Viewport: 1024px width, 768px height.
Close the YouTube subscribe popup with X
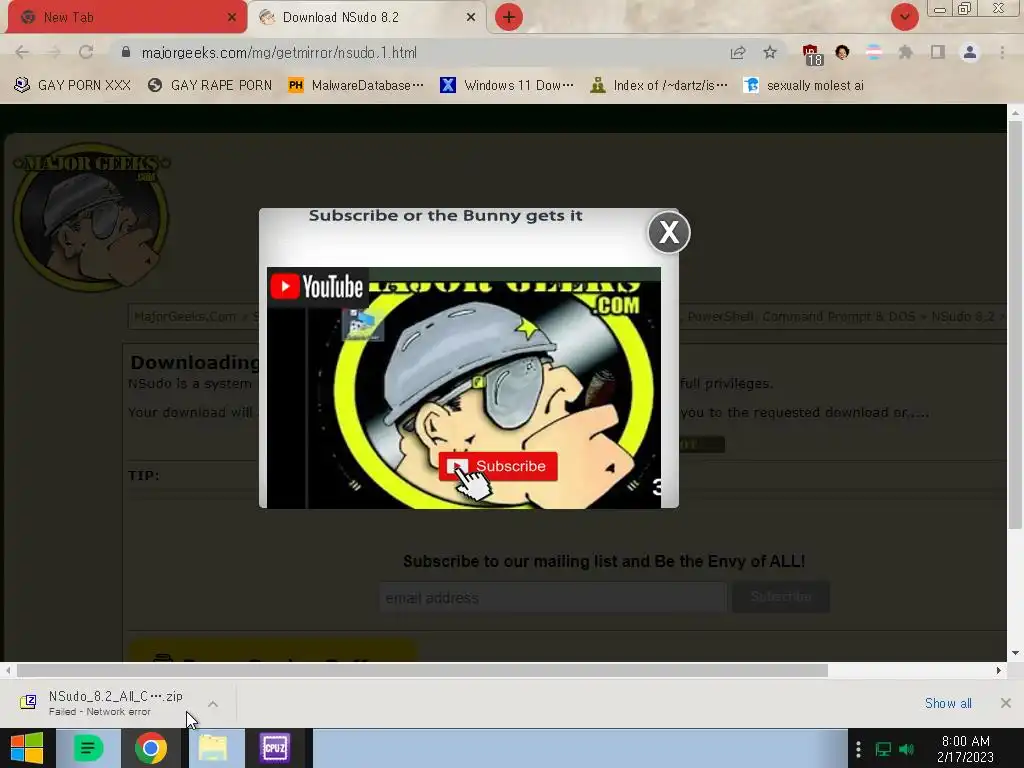tap(669, 232)
